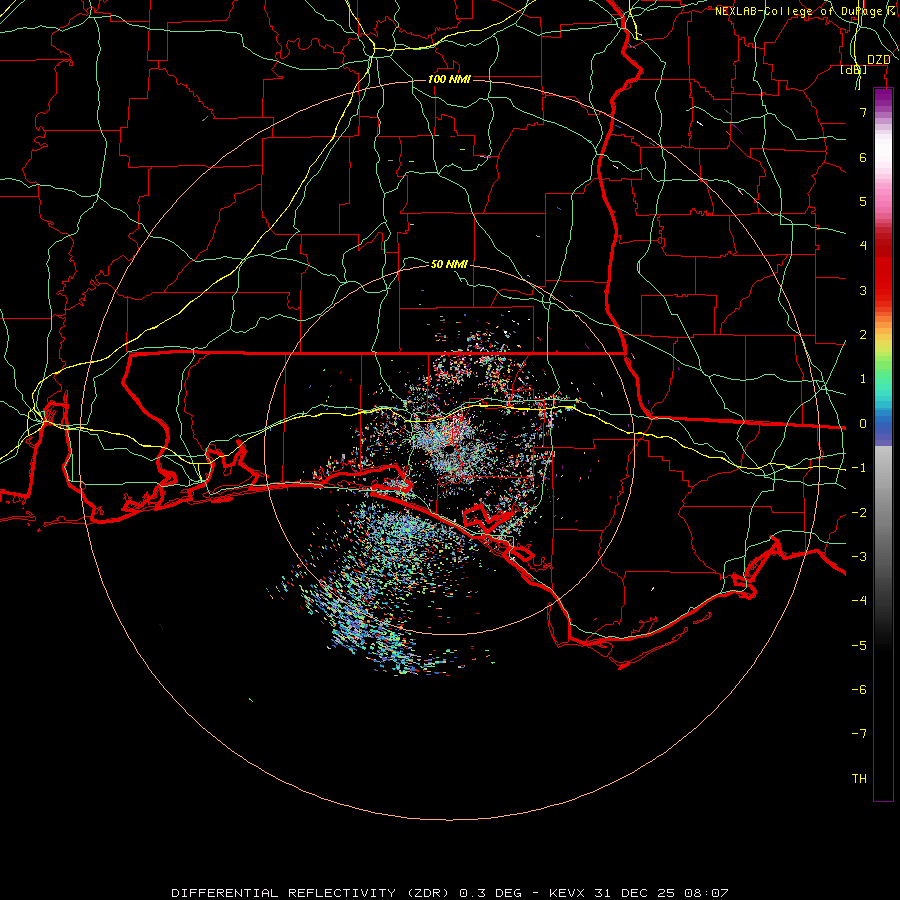Click the ZDR color scale bar
This screenshot has width=900, height=900.
(883, 444)
